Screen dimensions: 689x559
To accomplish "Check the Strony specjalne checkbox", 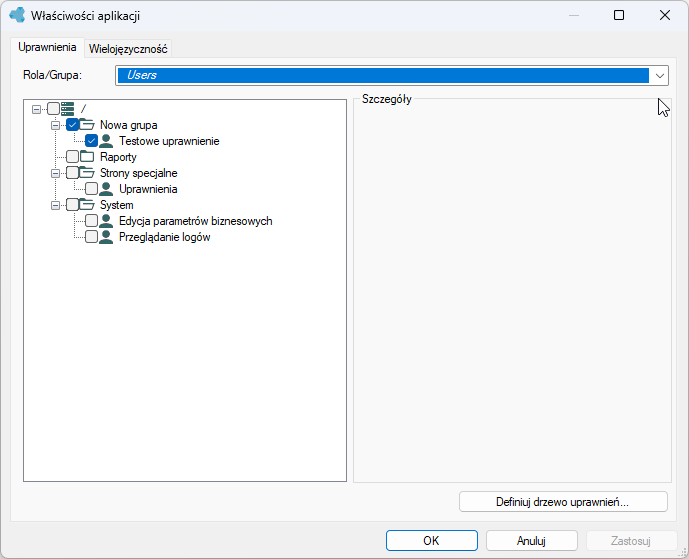I will pyautogui.click(x=73, y=173).
